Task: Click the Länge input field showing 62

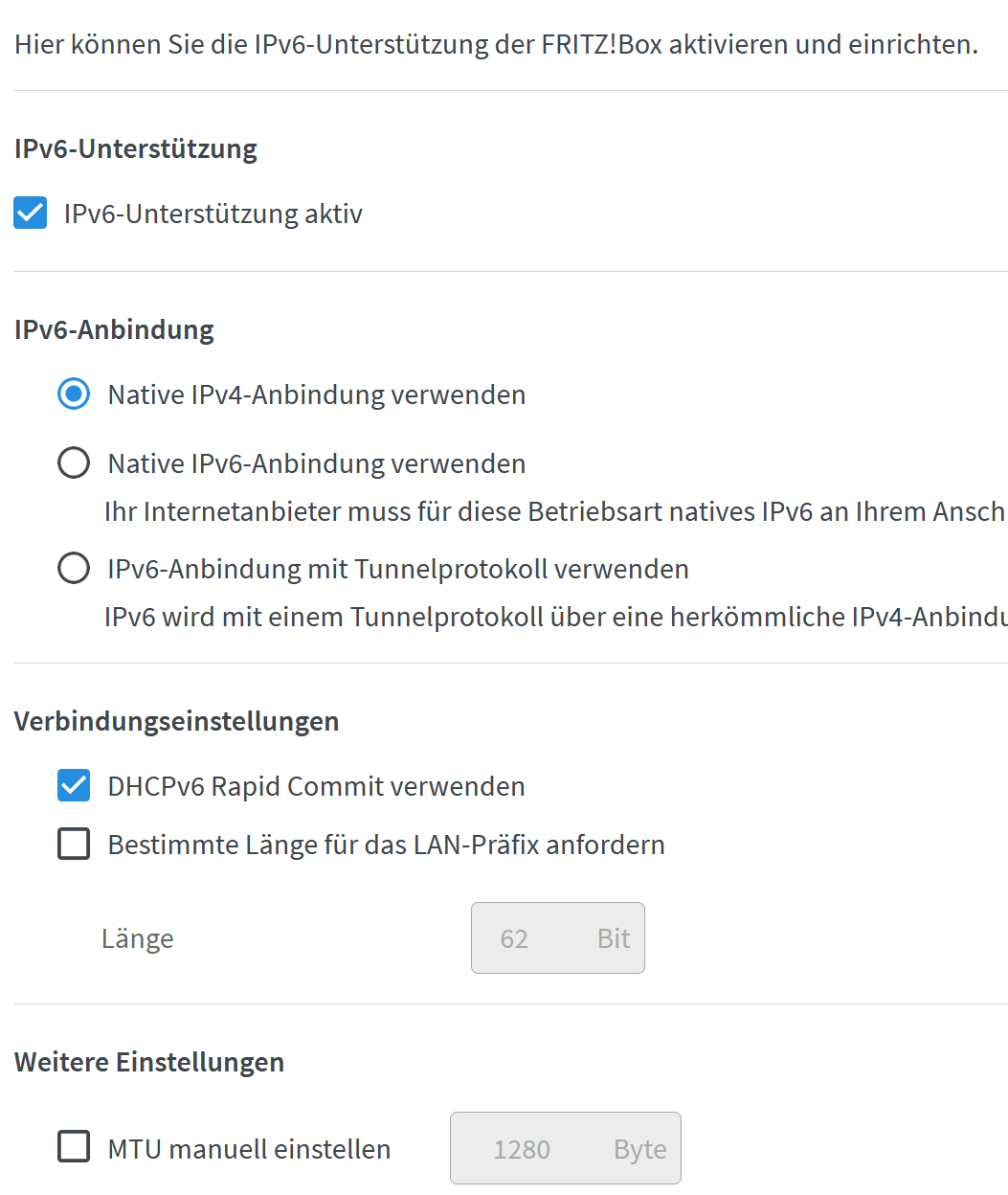Action: tap(558, 938)
